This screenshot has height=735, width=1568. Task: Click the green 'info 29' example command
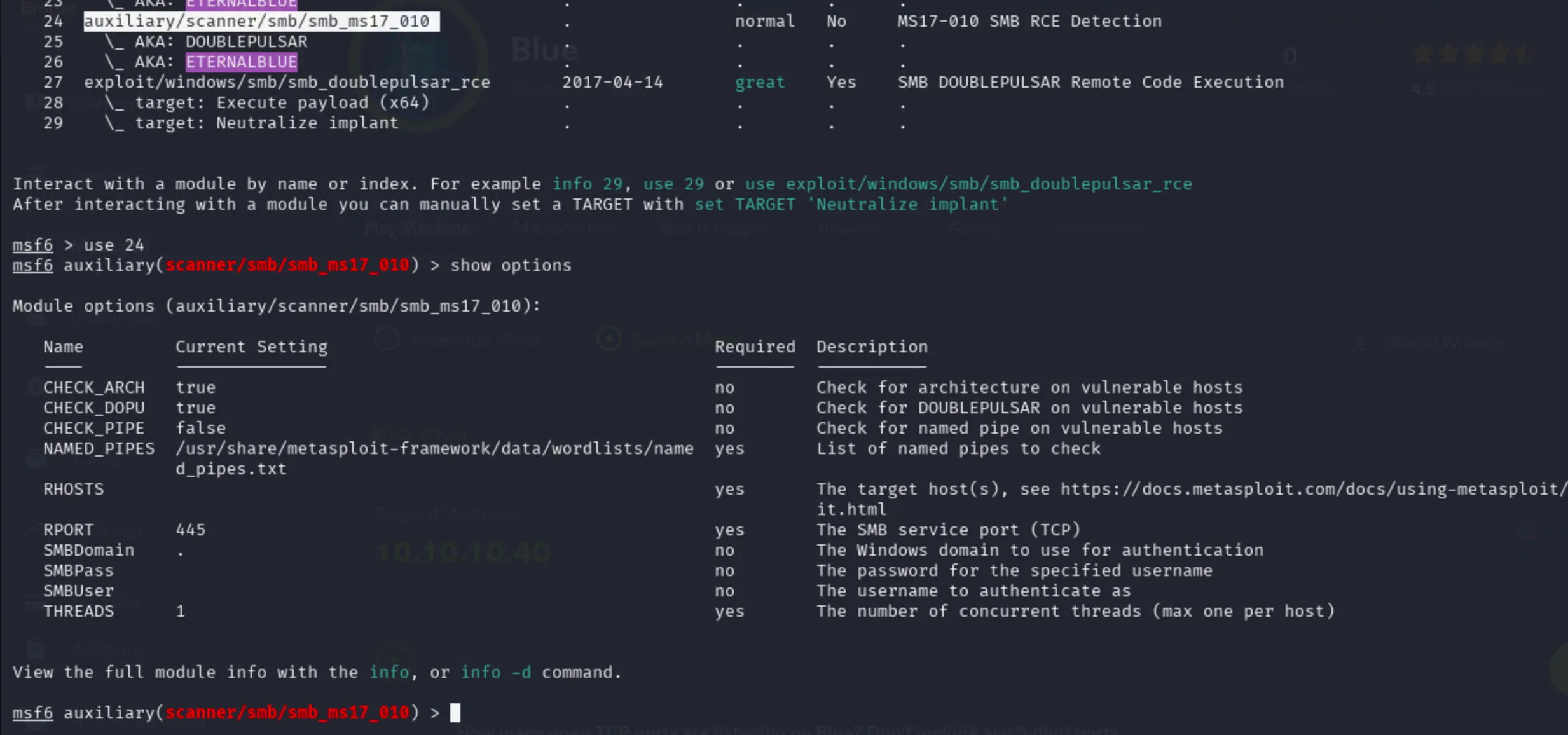pyautogui.click(x=587, y=184)
